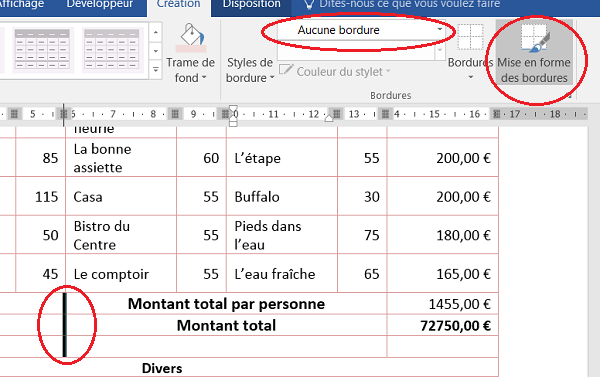Click the Divers heading cell

162,368
